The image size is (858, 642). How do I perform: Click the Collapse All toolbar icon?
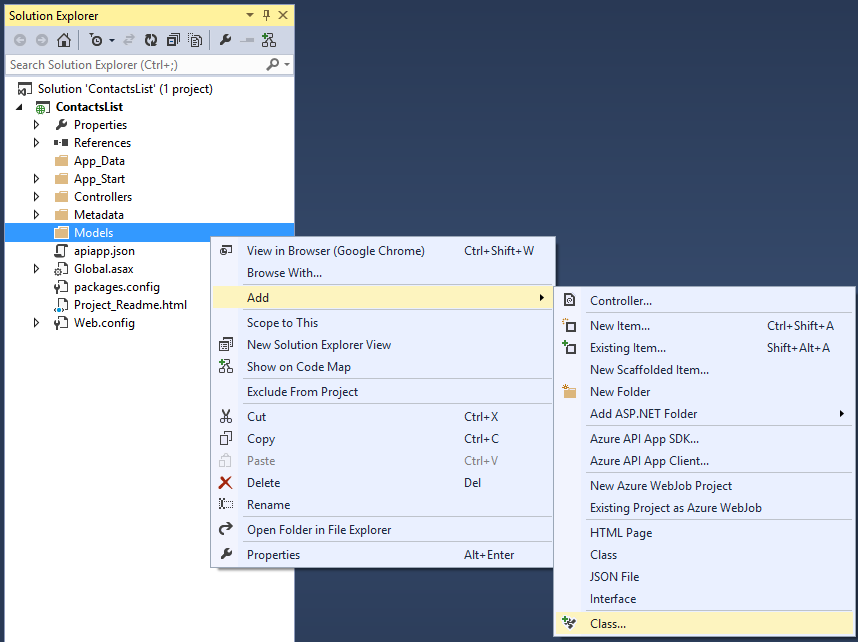coord(173,40)
